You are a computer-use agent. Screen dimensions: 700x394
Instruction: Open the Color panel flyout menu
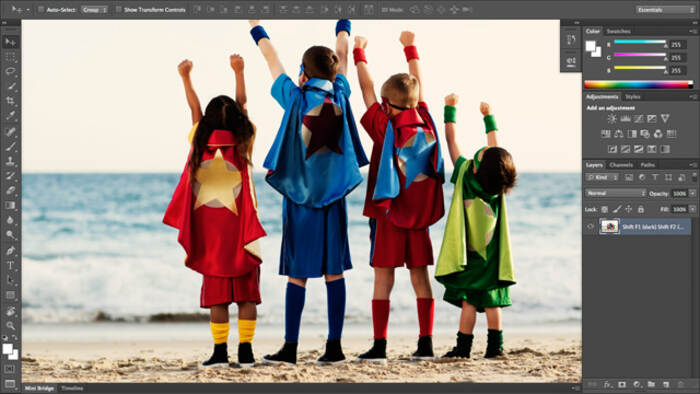coord(693,31)
